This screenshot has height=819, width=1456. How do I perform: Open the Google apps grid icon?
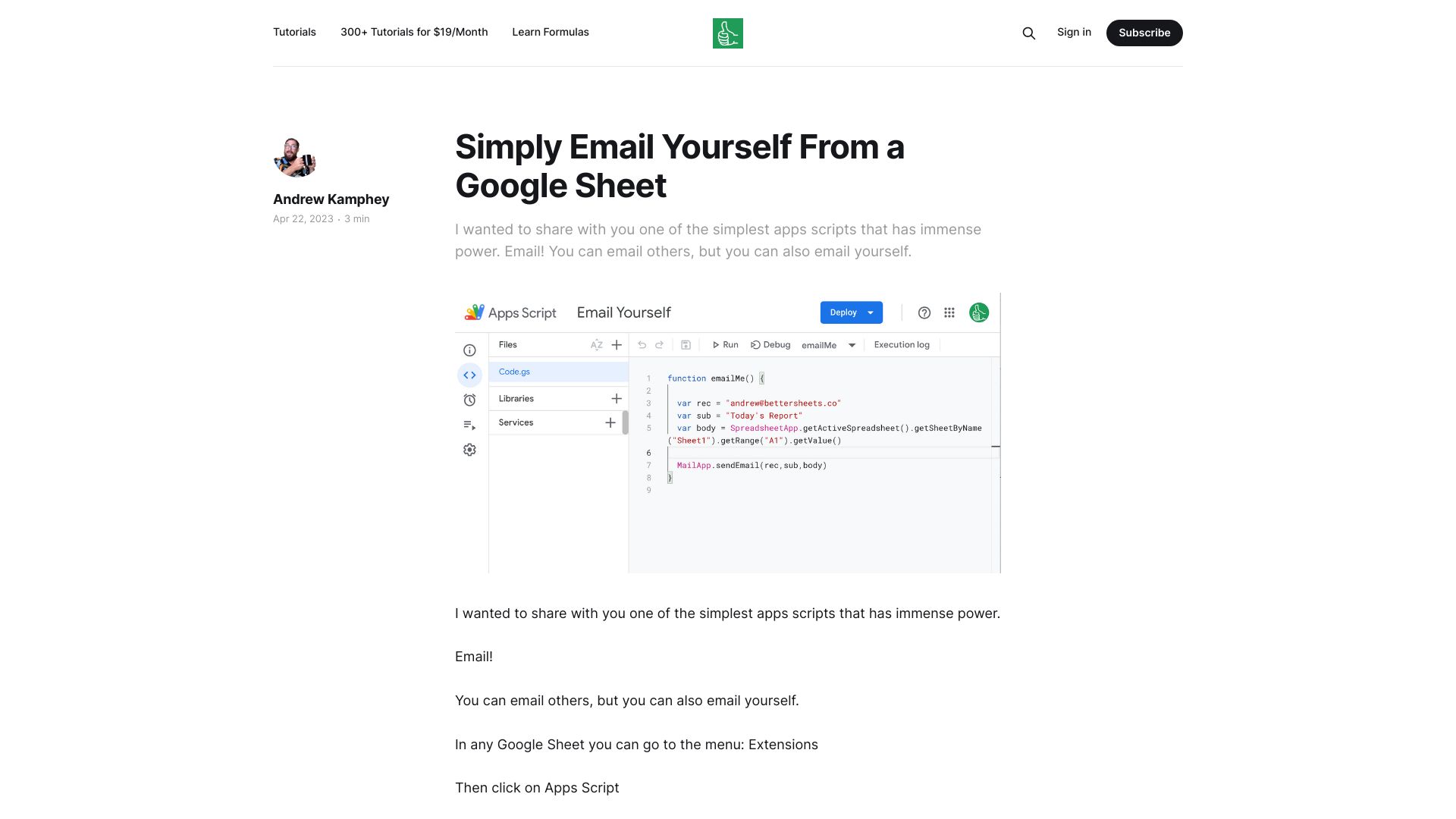[949, 312]
